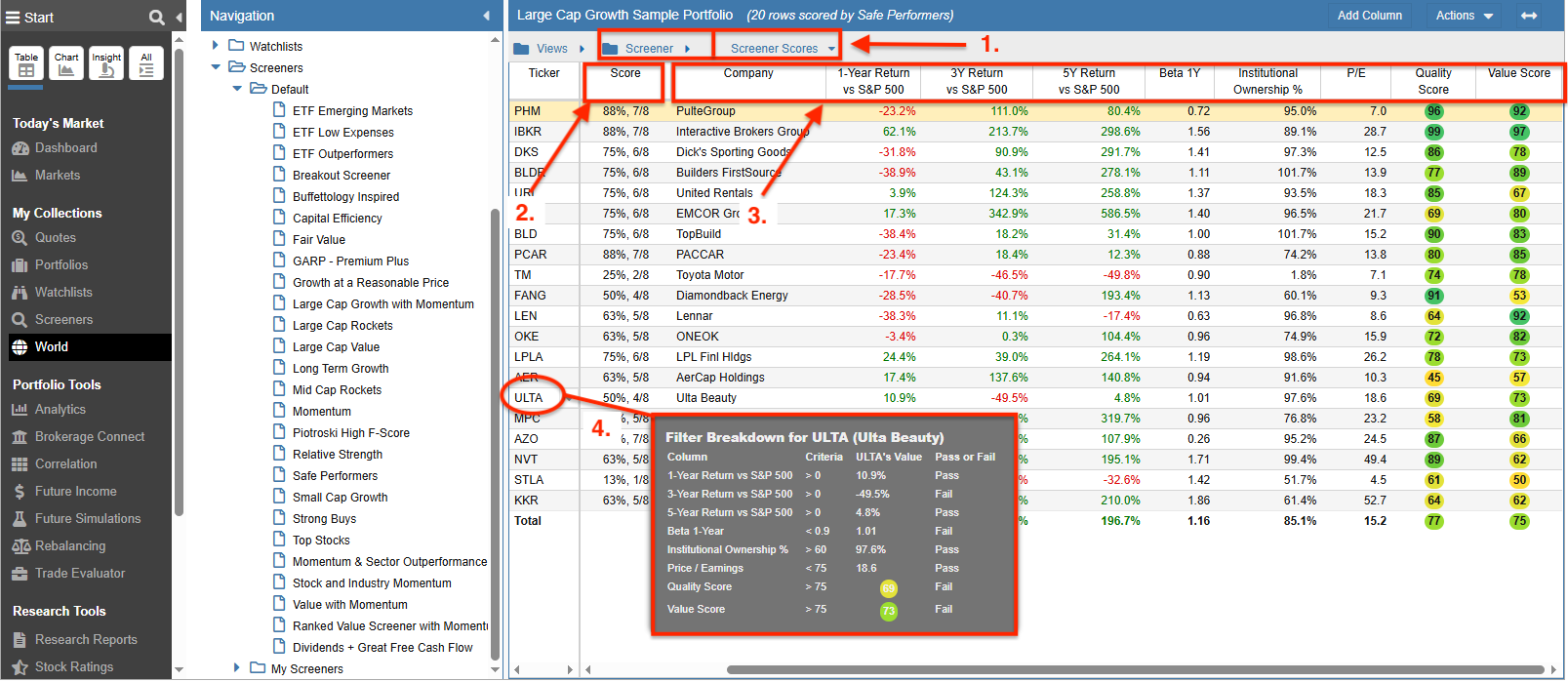
Task: Open the Momentum screener
Action: point(322,412)
